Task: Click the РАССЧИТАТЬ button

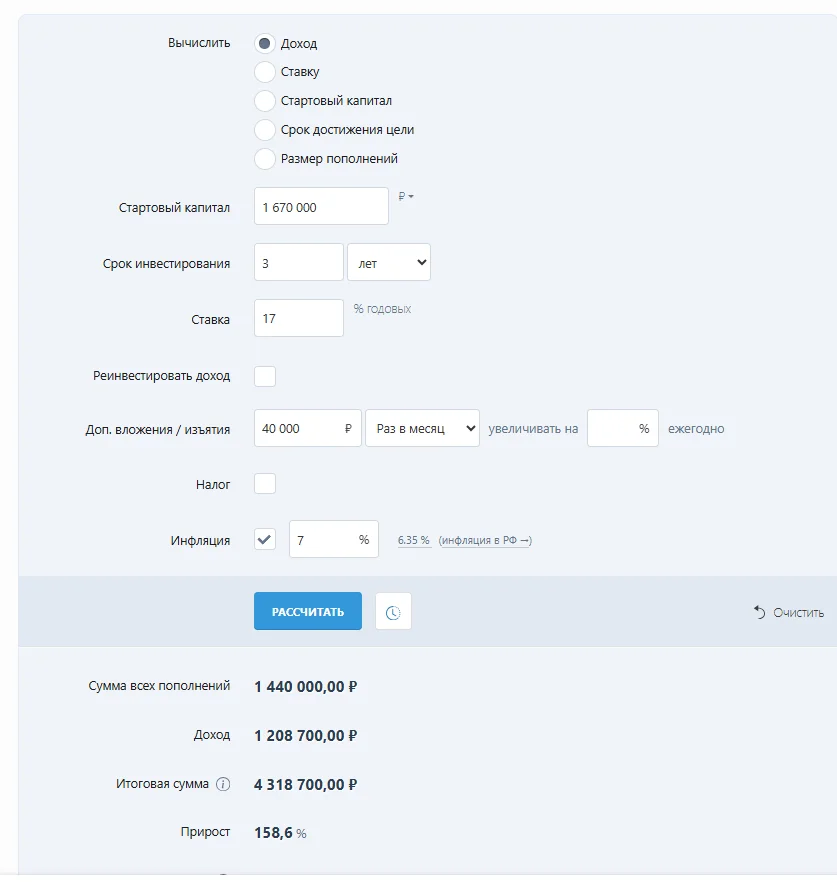Action: [x=308, y=611]
